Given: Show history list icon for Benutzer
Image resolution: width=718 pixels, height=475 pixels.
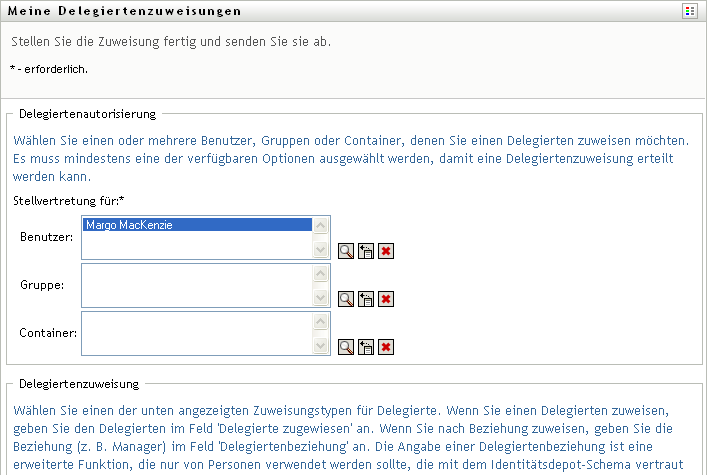Looking at the screenshot, I should [366, 251].
